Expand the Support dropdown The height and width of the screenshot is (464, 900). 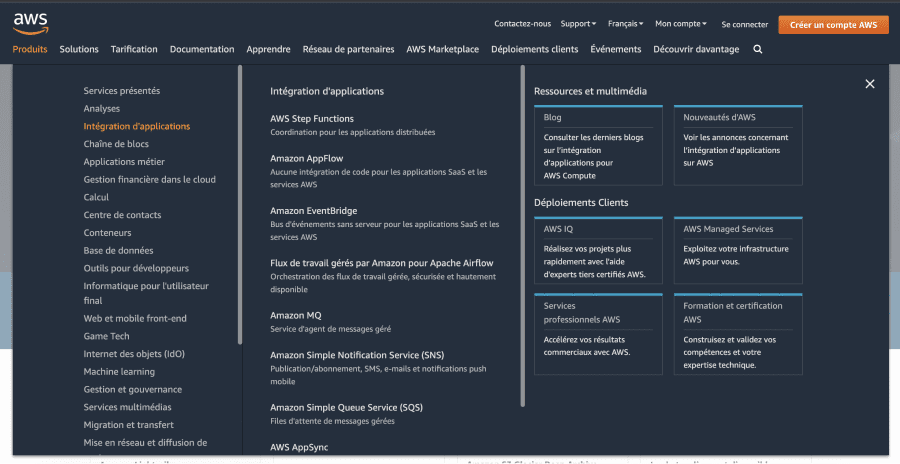(x=578, y=24)
